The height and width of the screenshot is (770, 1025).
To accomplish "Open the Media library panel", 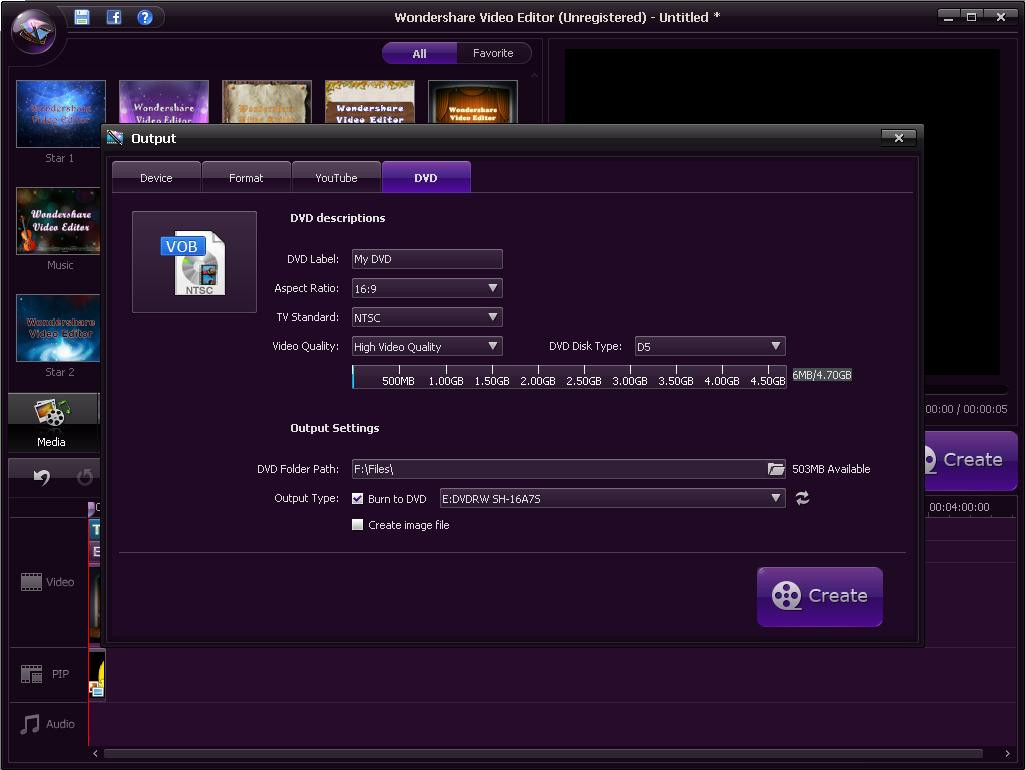I will 53,422.
